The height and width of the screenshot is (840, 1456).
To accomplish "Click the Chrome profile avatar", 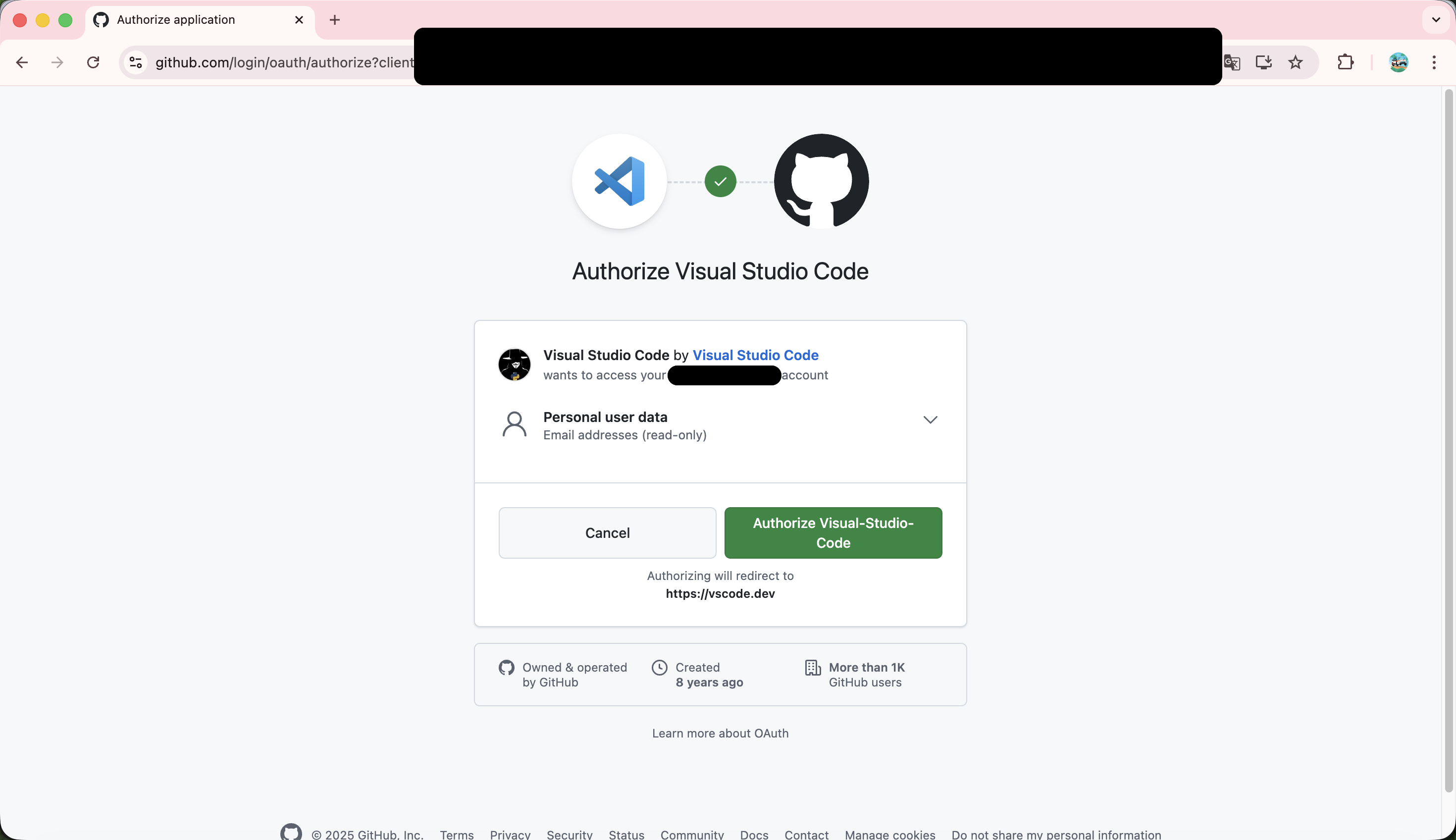I will [1399, 62].
